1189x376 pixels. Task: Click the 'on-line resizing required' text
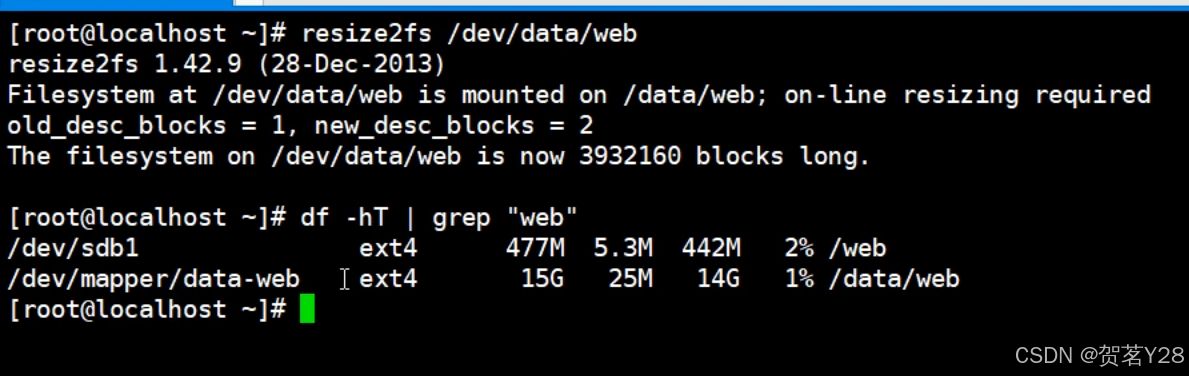(x=968, y=96)
